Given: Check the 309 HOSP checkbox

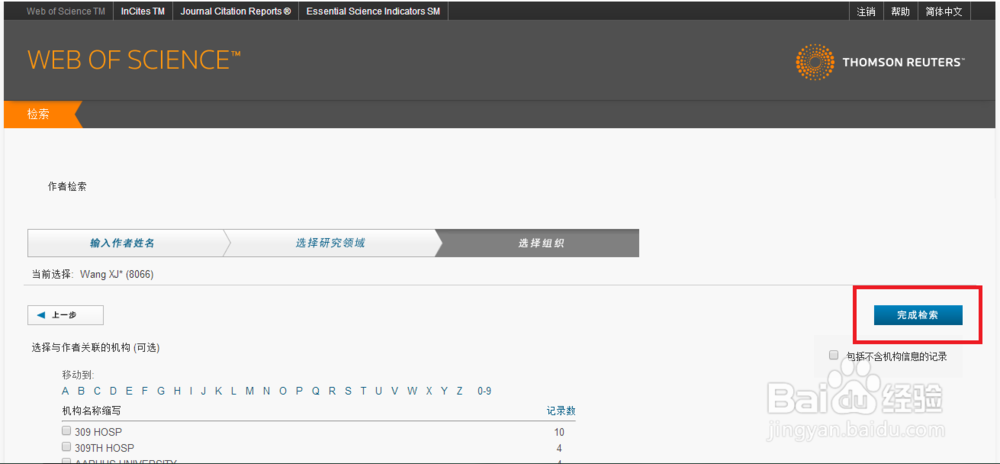Looking at the screenshot, I should [x=66, y=431].
